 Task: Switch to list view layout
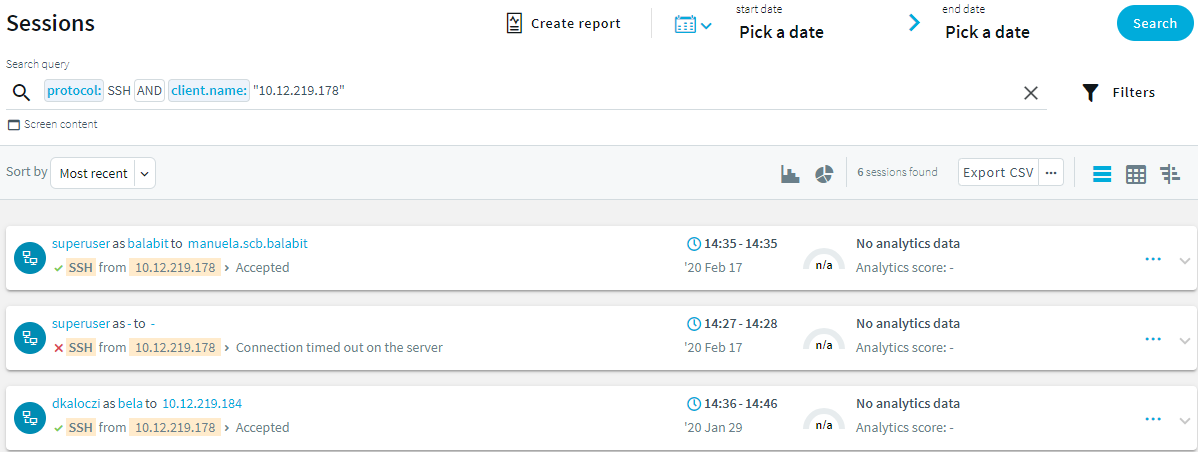point(1102,174)
